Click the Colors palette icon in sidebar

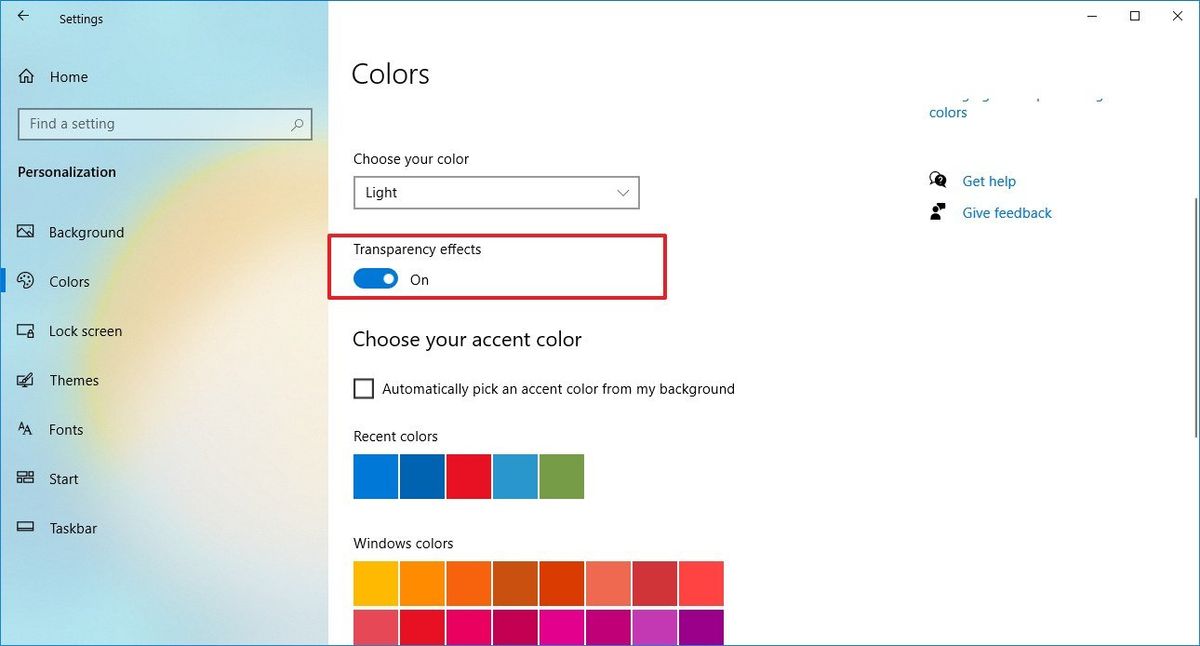click(26, 281)
